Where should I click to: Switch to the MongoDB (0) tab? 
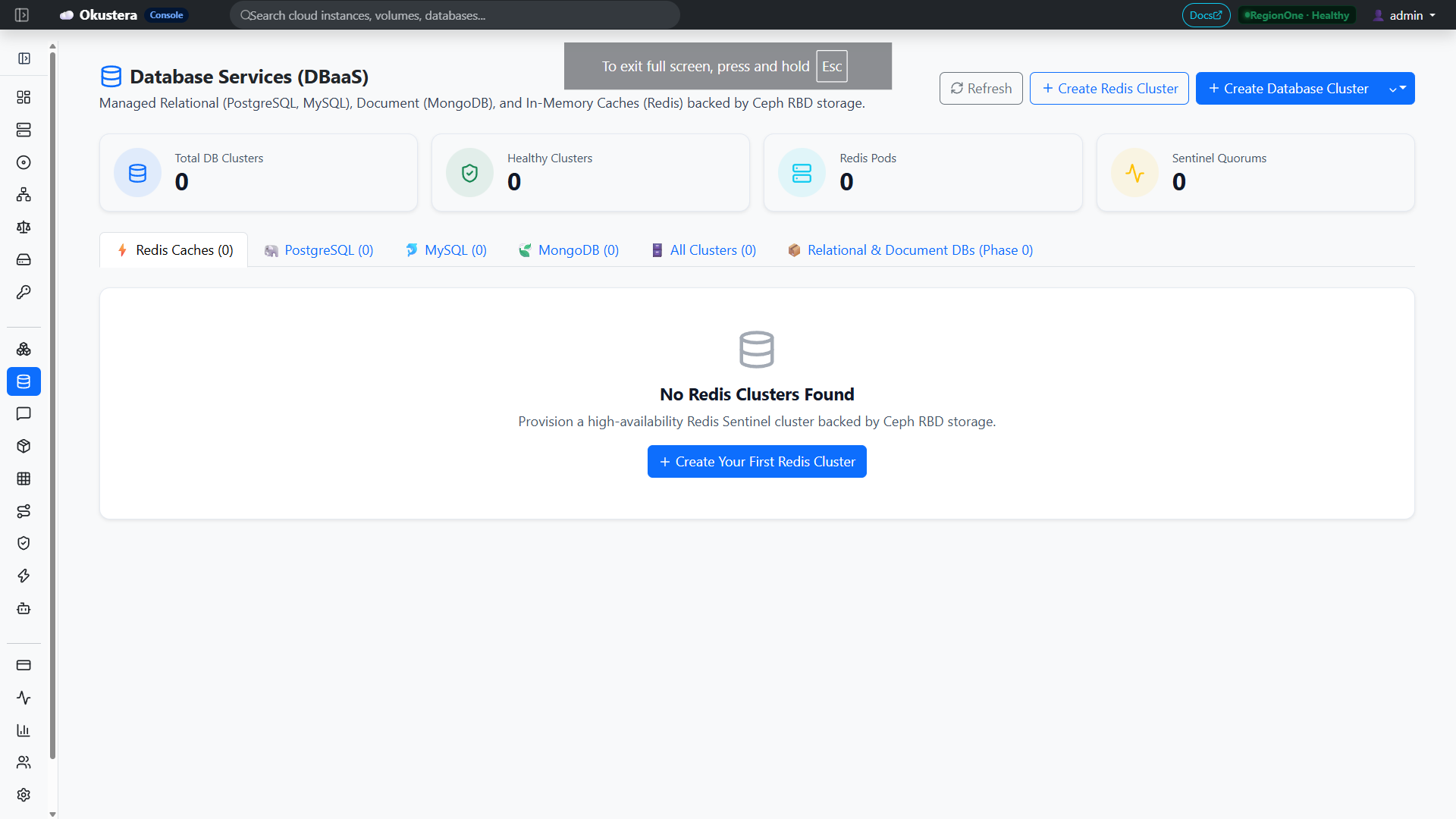tap(569, 250)
